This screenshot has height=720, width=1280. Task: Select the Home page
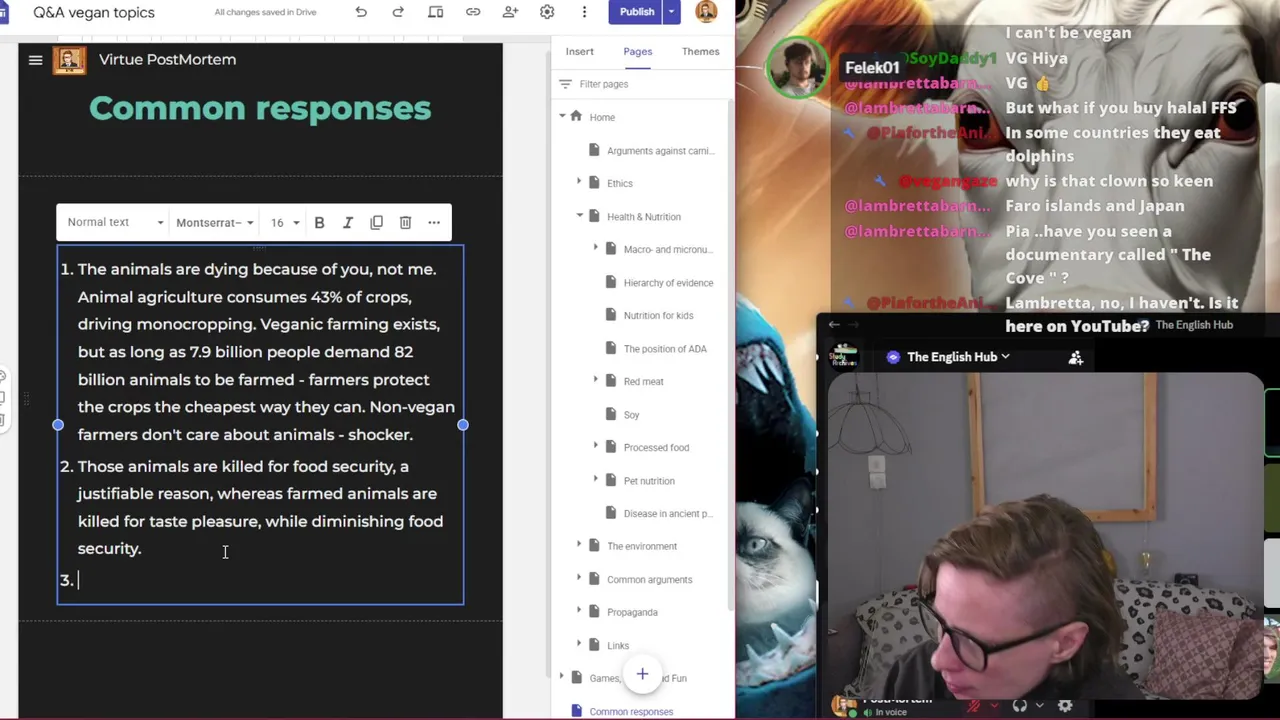[x=602, y=117]
